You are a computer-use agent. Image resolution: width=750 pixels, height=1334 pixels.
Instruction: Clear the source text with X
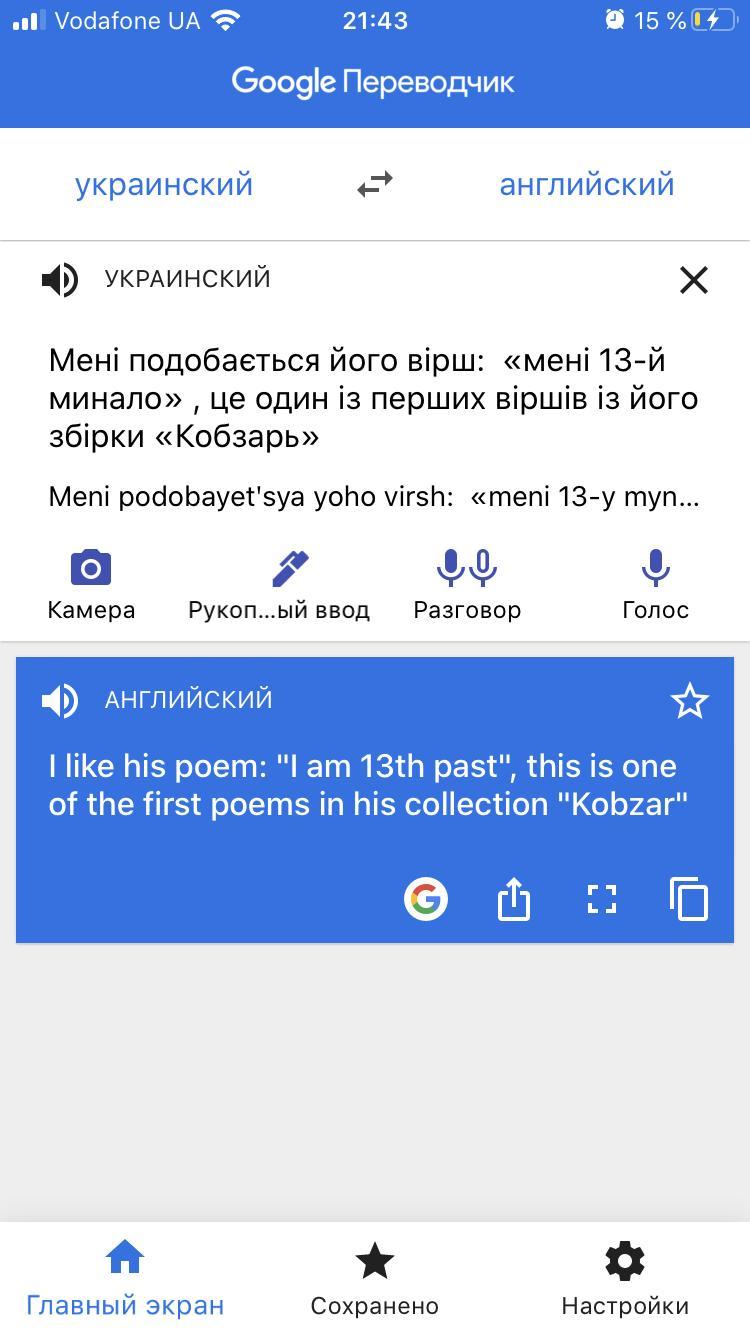(x=693, y=280)
